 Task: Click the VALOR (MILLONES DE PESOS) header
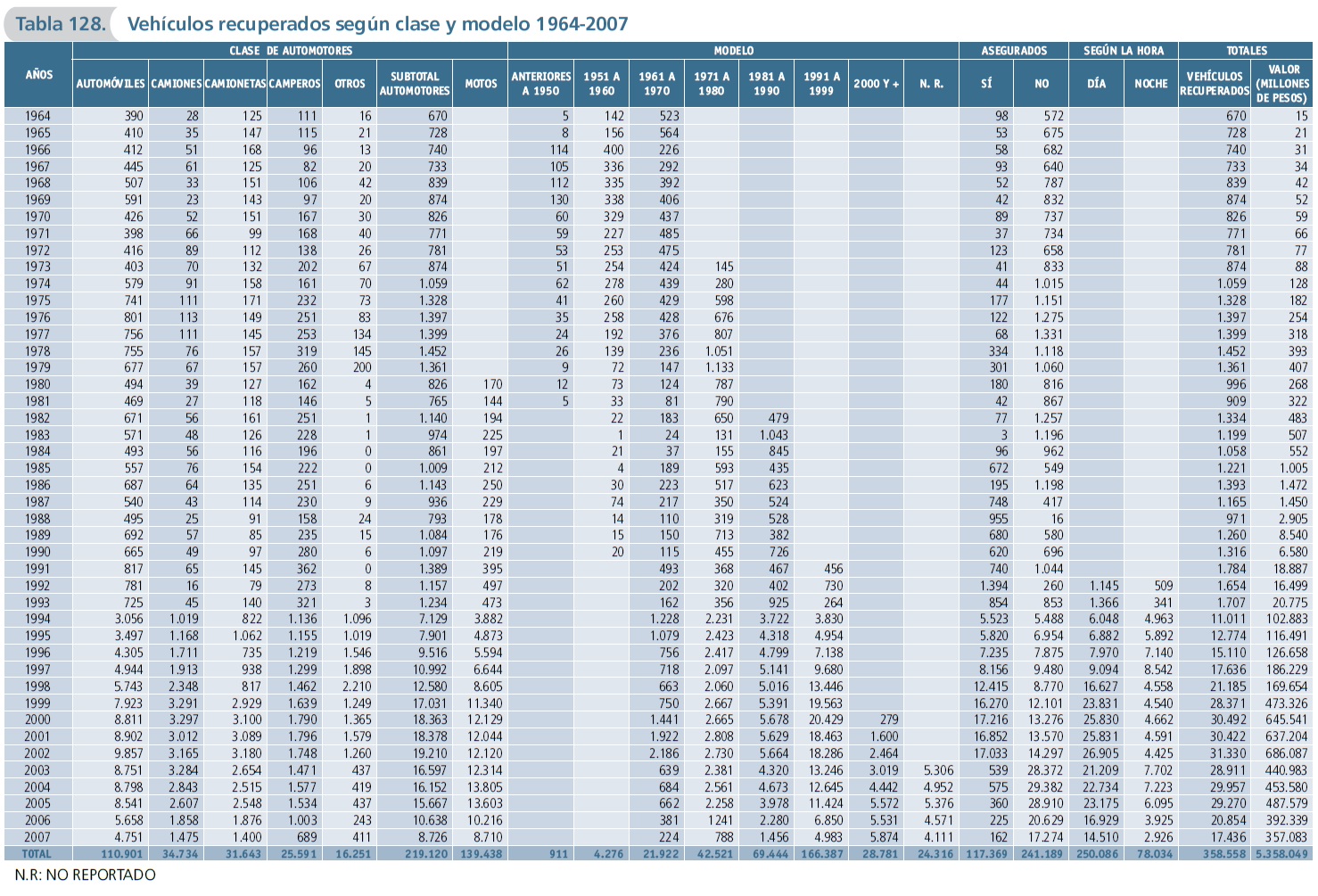(1282, 84)
